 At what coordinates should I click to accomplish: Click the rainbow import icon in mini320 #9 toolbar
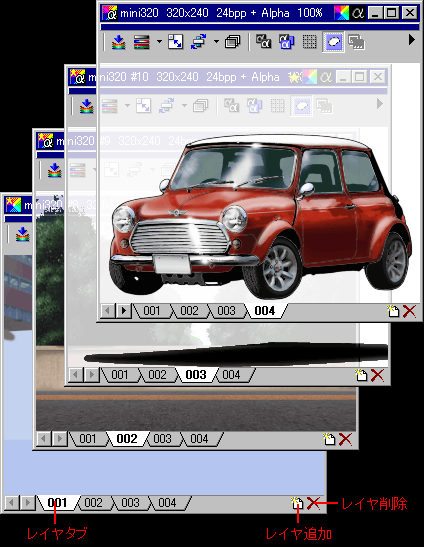[x=54, y=170]
